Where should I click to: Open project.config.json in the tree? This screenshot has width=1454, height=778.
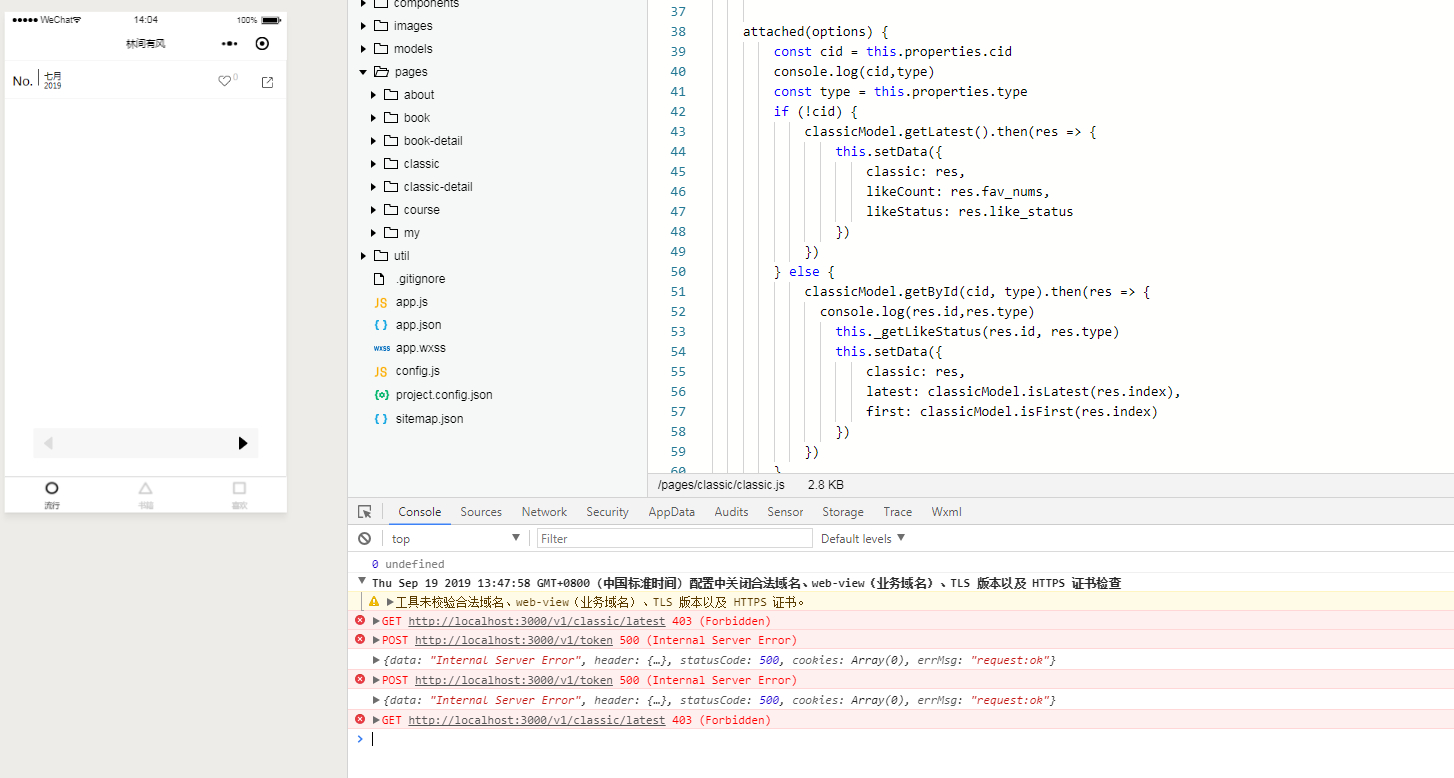pyautogui.click(x=444, y=395)
